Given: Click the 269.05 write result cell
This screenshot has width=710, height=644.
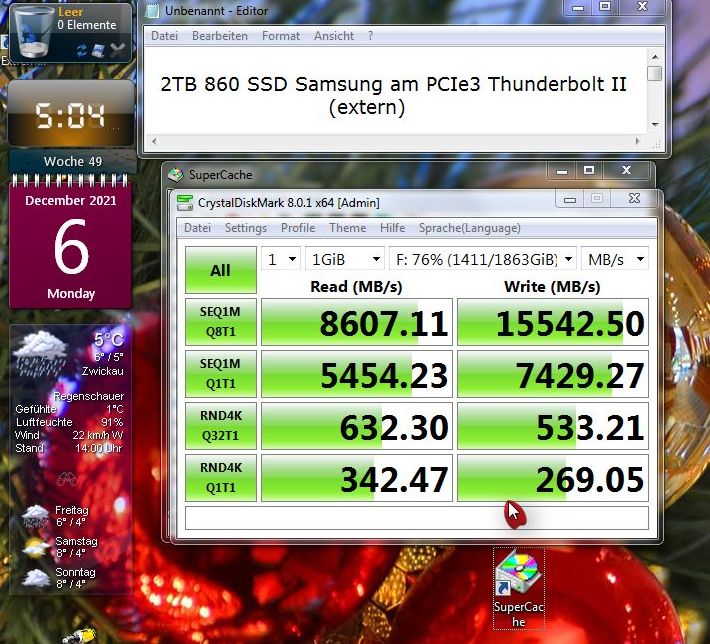Looking at the screenshot, I should click(553, 478).
